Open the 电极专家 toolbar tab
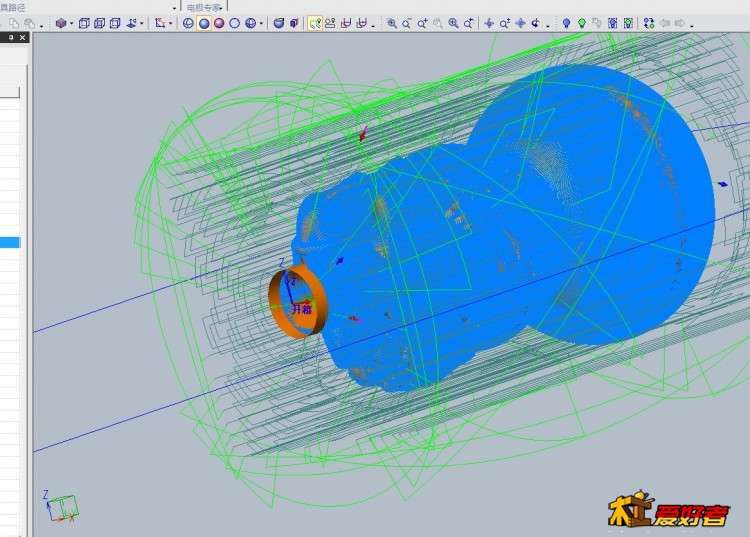Screen dimensions: 750x537 click(x=204, y=8)
